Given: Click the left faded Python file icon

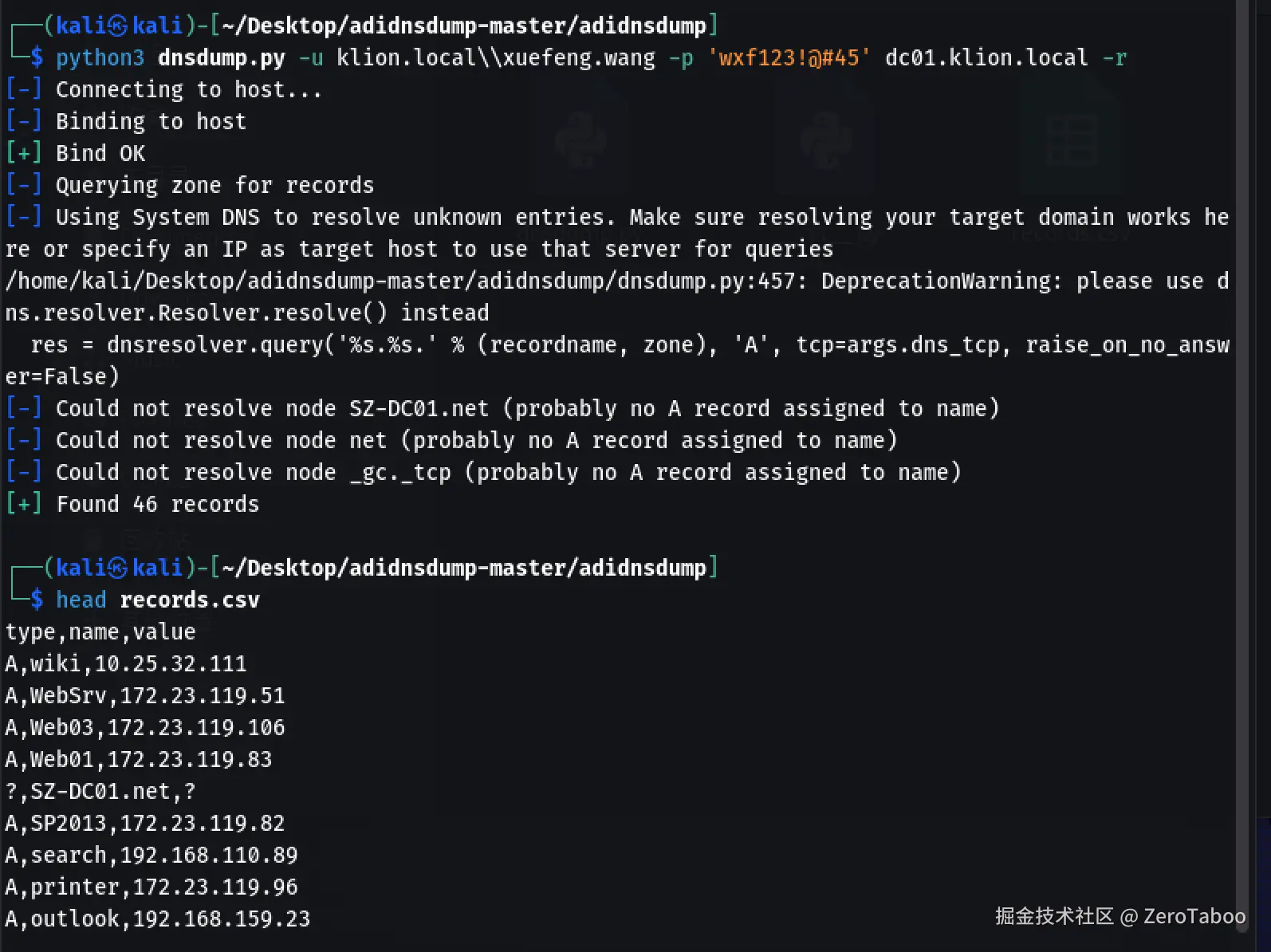Looking at the screenshot, I should click(580, 141).
